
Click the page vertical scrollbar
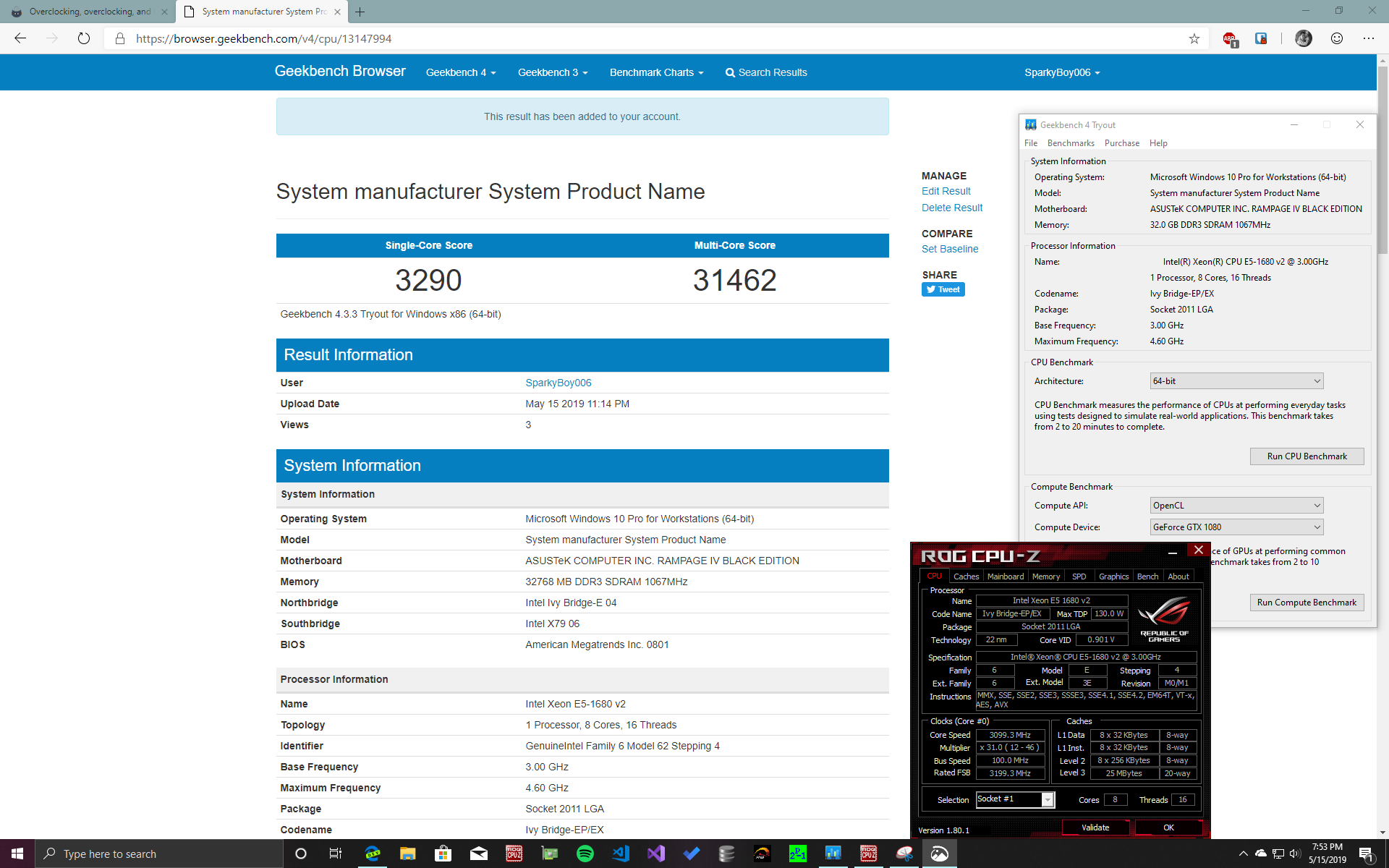coord(1382,161)
